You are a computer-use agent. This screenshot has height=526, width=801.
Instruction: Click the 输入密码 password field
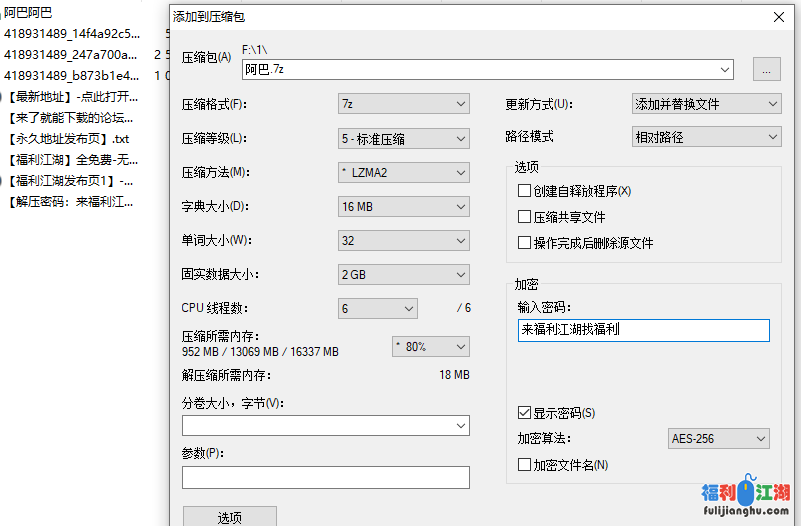643,330
